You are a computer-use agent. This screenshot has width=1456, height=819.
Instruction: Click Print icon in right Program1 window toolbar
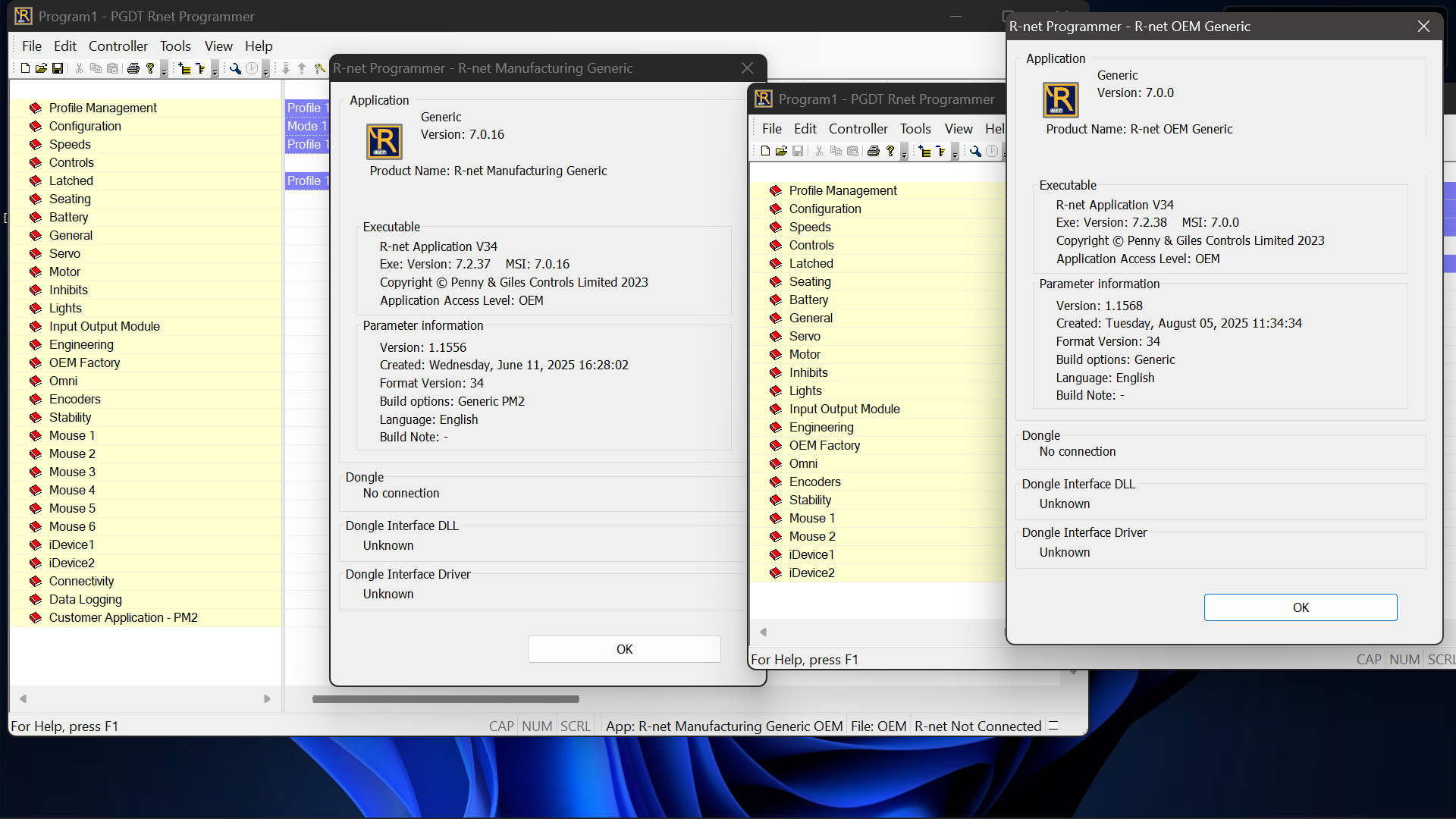[x=874, y=152]
